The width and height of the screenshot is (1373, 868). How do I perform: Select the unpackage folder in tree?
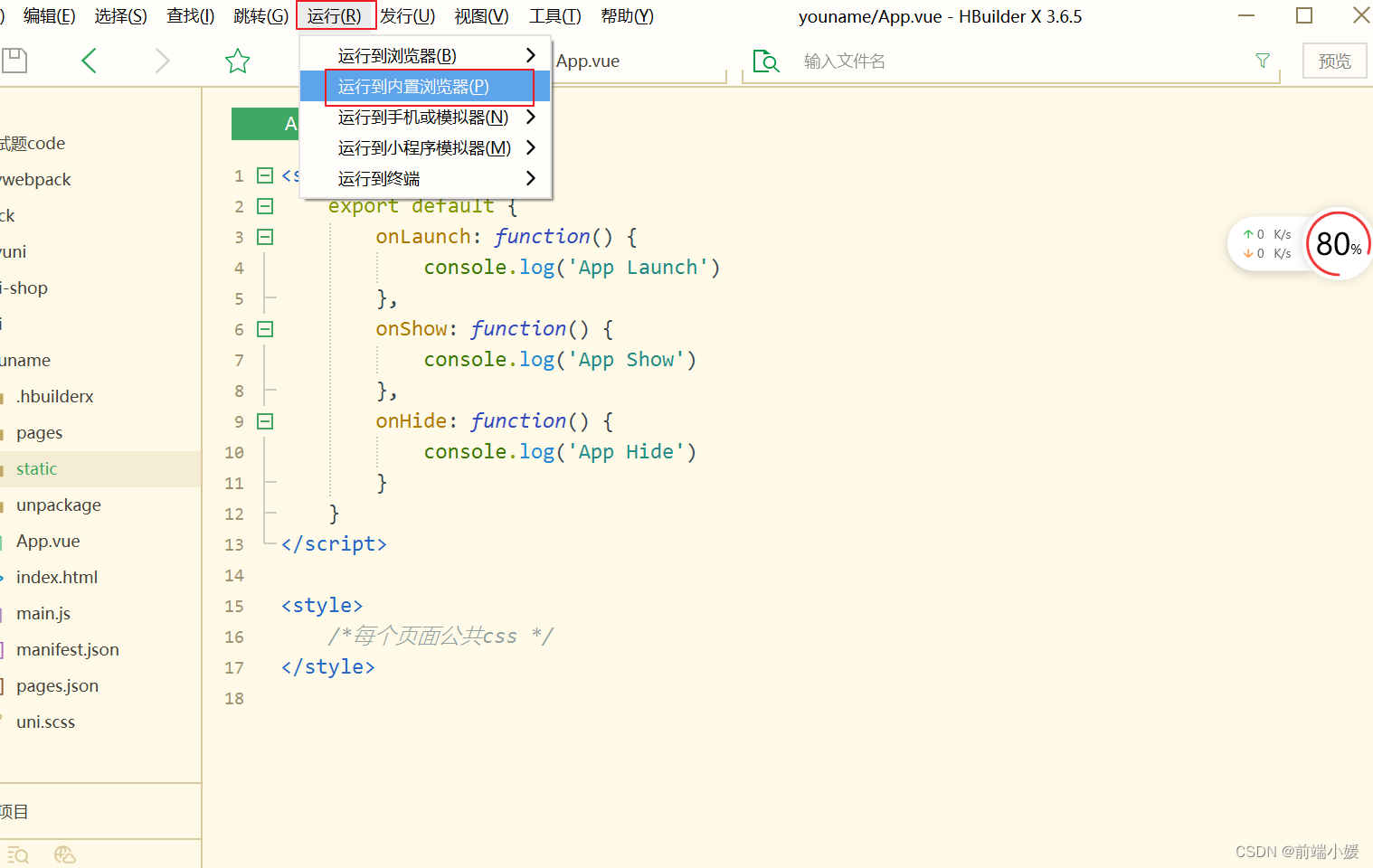pos(58,505)
